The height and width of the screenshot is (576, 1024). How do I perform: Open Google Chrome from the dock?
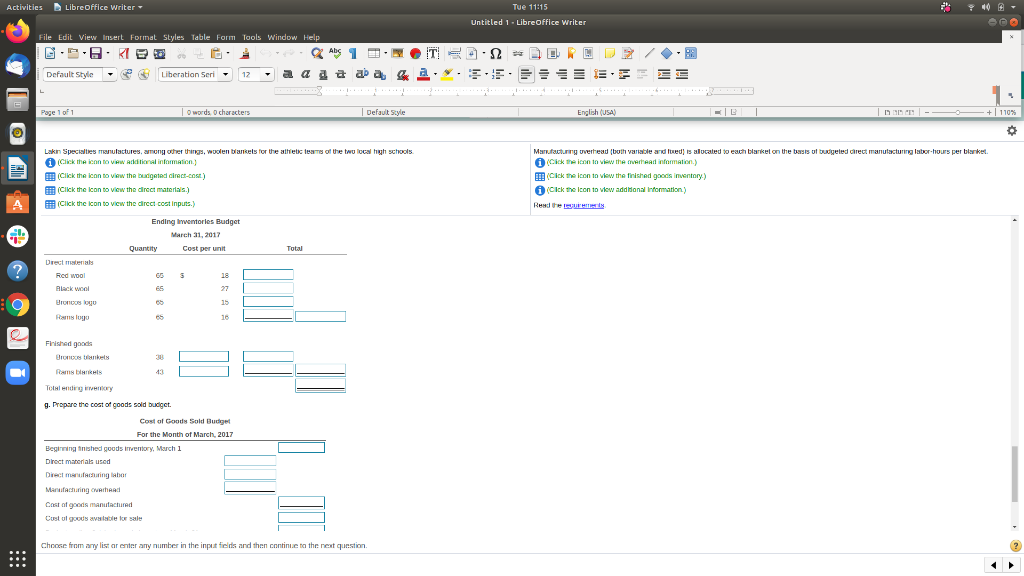[18, 305]
